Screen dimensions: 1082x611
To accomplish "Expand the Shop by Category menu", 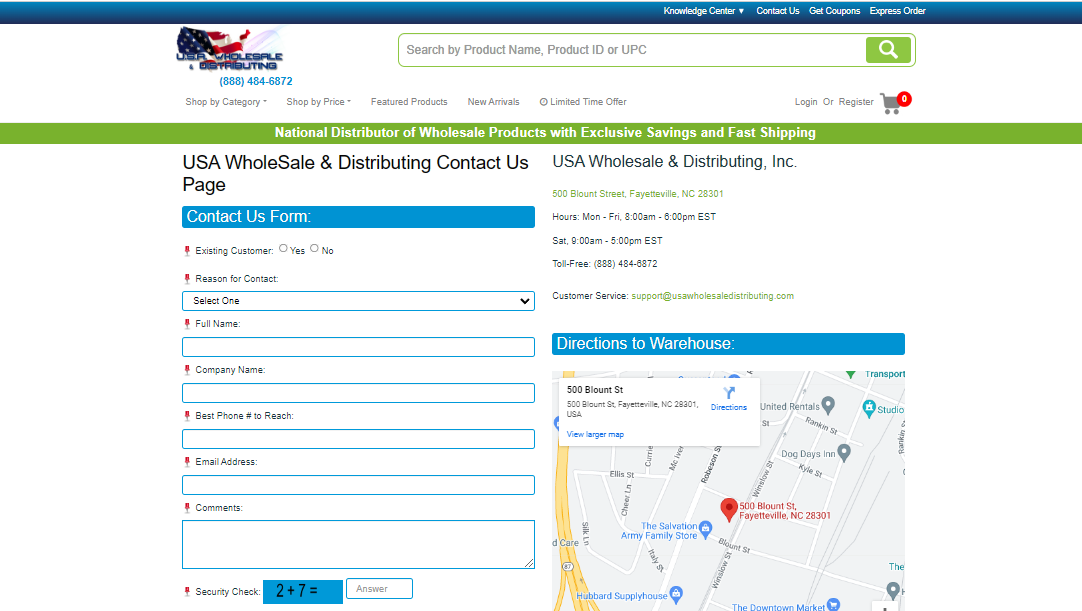I will [226, 102].
